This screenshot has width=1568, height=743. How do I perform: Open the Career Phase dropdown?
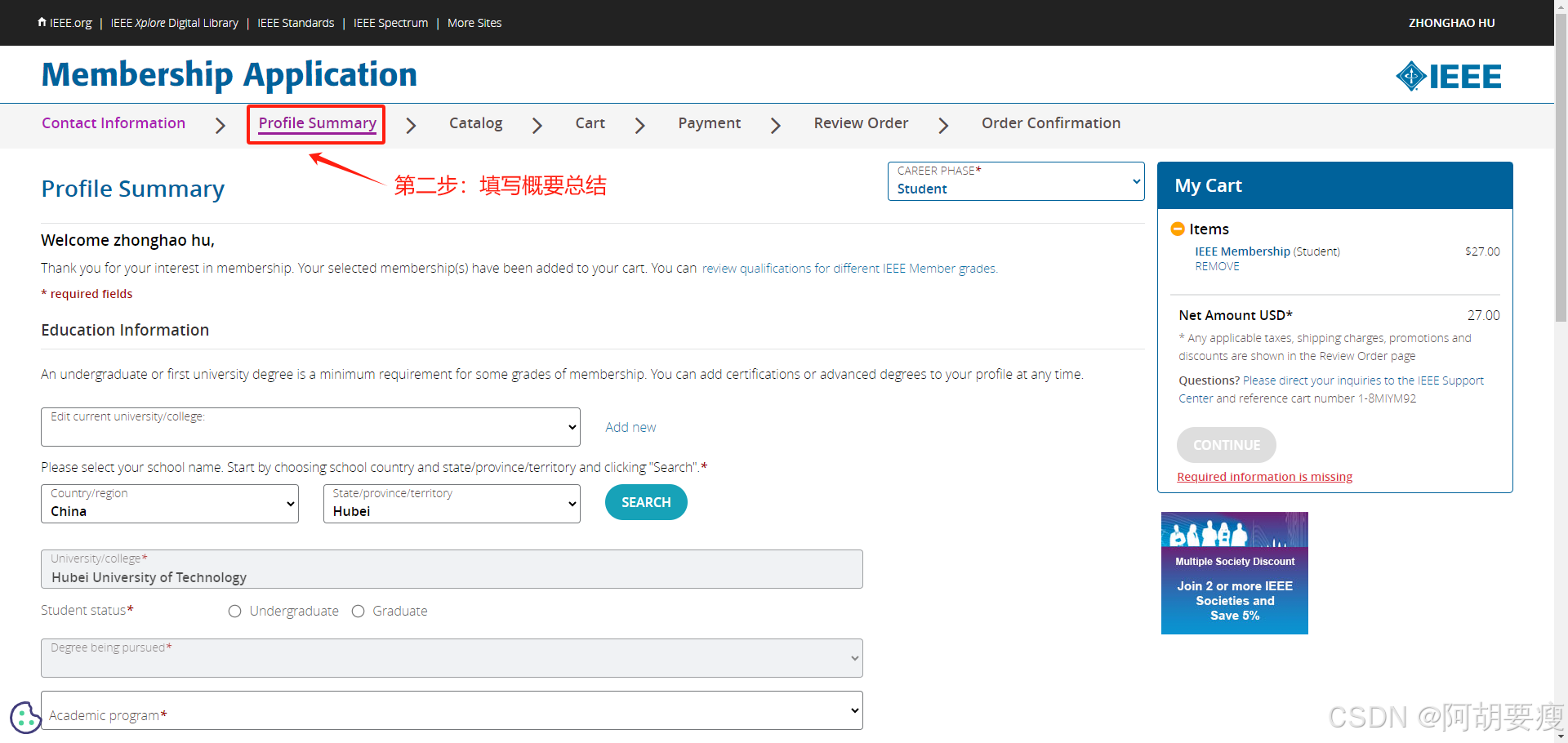(x=1016, y=181)
